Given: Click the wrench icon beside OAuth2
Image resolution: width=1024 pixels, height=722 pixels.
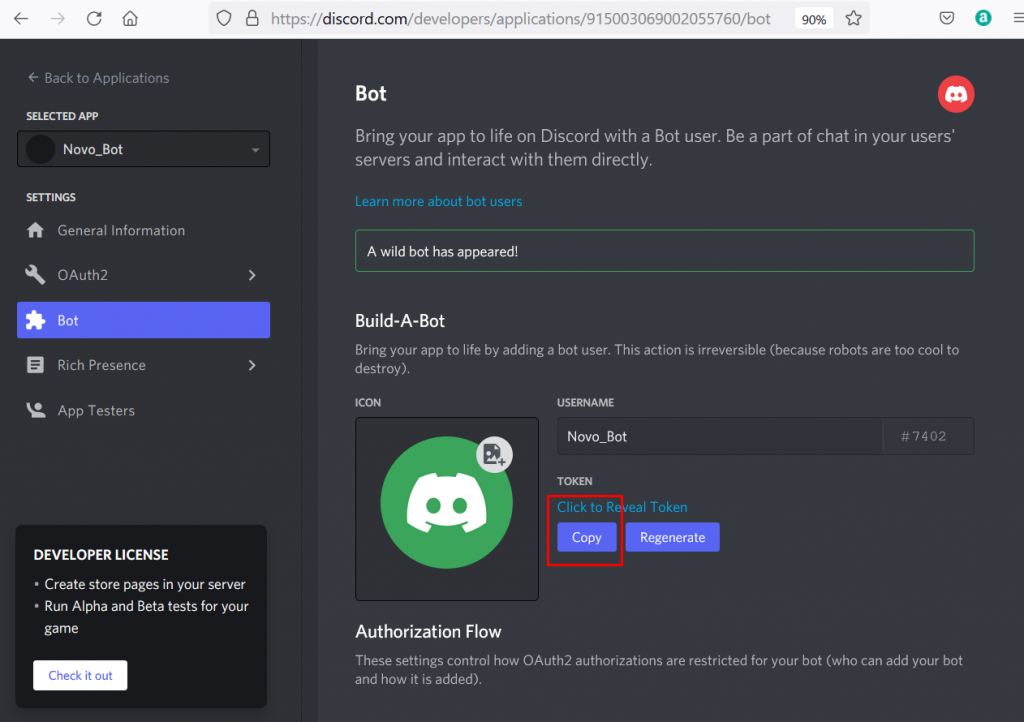Looking at the screenshot, I should tap(35, 275).
